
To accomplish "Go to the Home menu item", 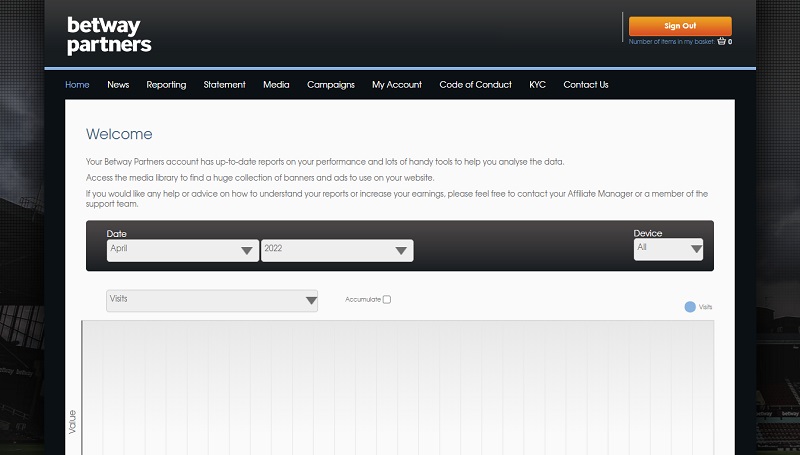I will tap(78, 85).
